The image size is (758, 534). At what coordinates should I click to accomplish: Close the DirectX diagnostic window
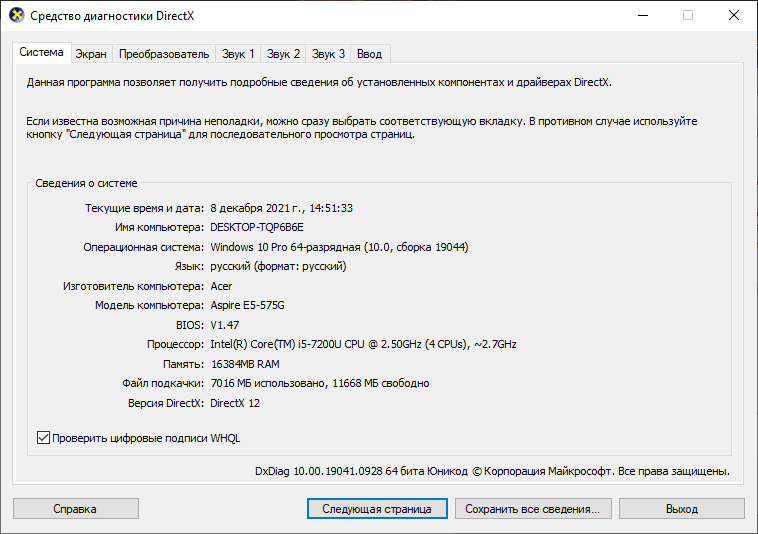[x=734, y=15]
